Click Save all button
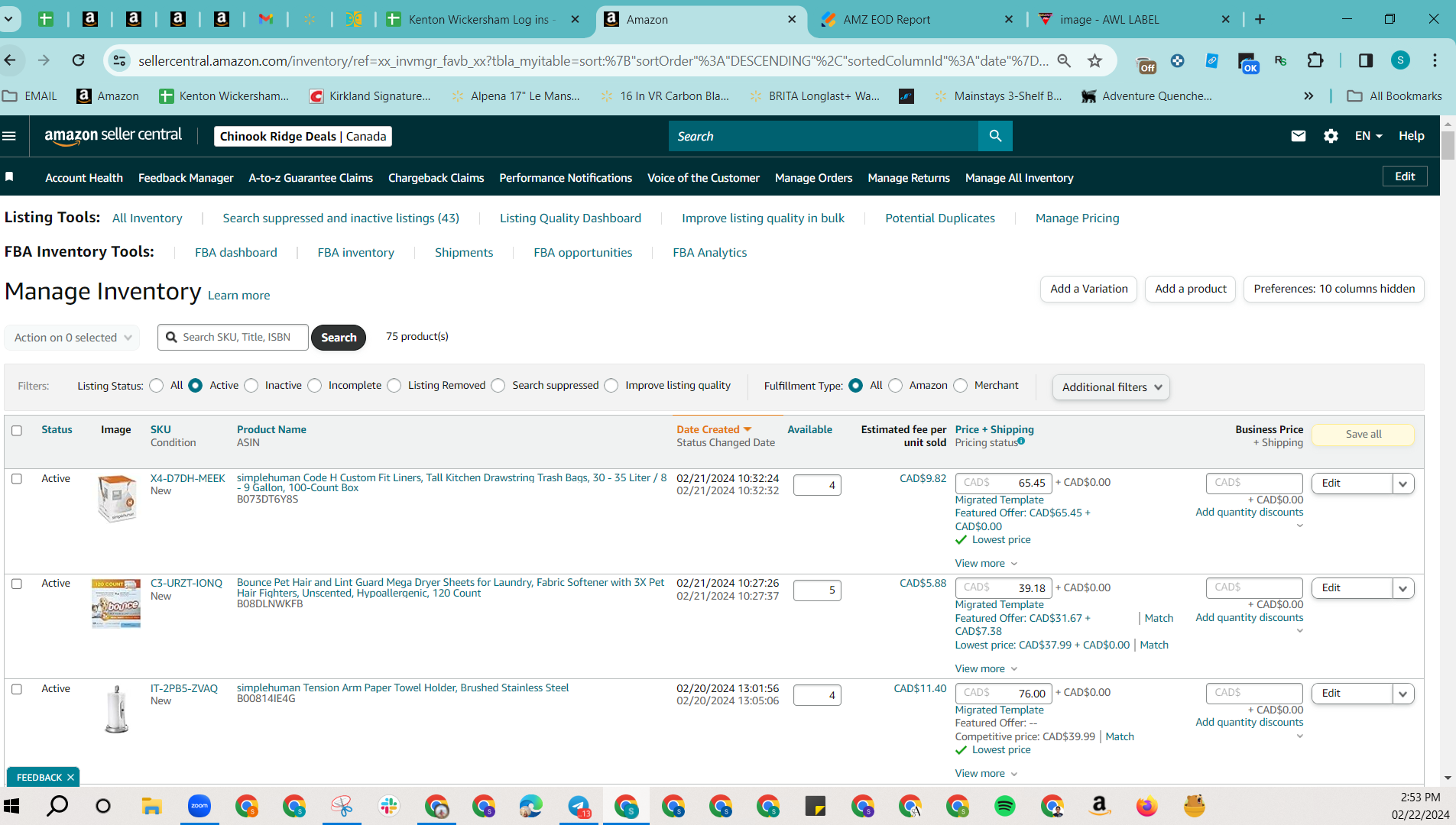The width and height of the screenshot is (1456, 825). [x=1363, y=435]
